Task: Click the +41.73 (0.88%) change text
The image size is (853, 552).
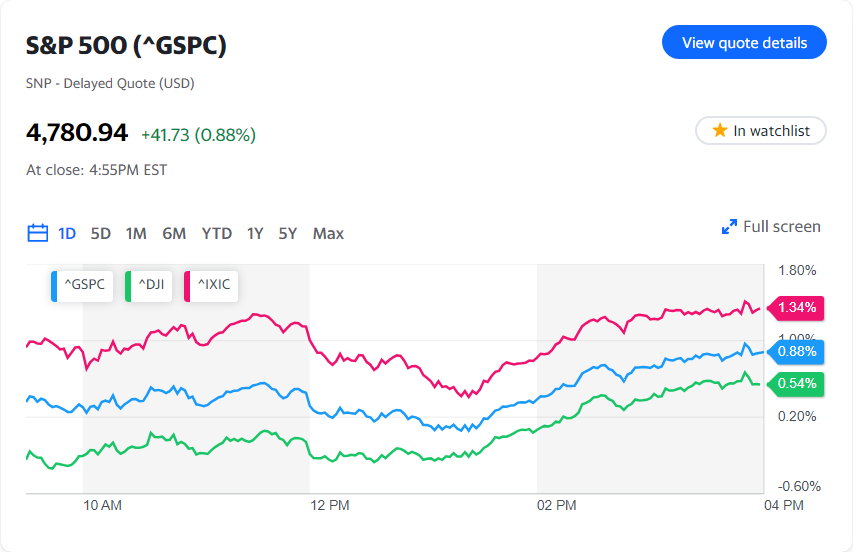Action: [199, 135]
